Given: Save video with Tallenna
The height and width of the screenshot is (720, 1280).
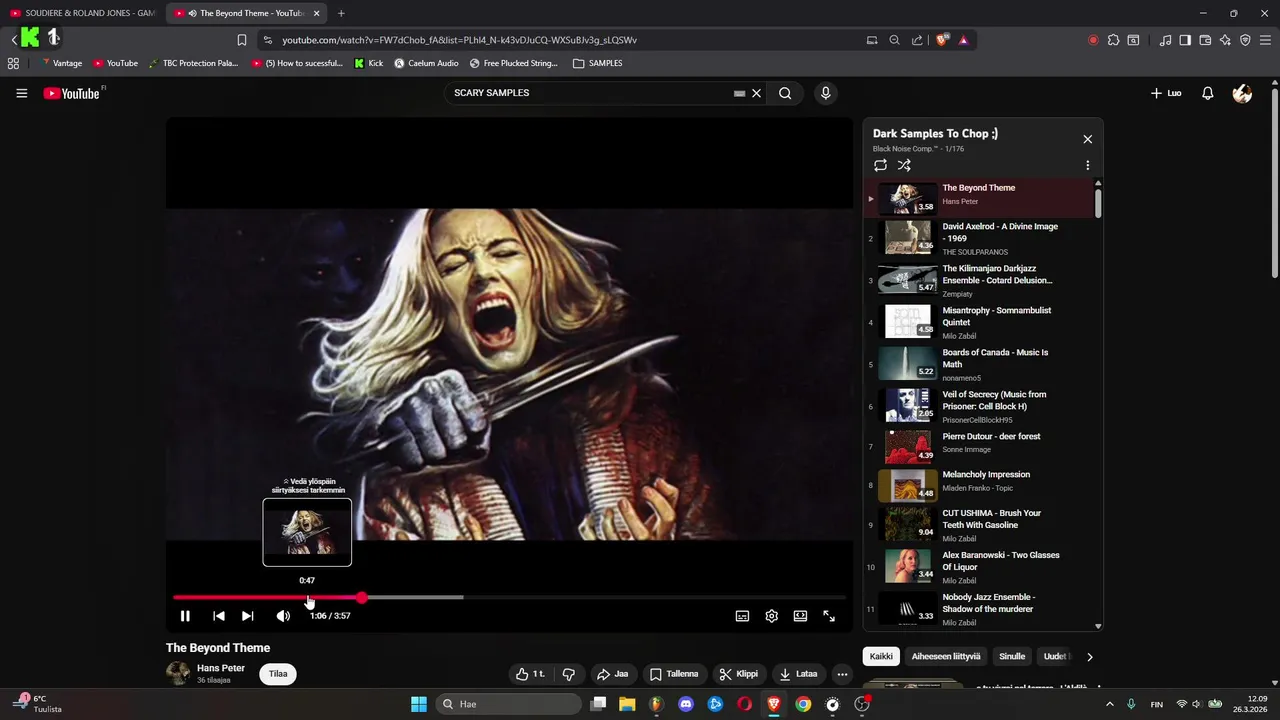Looking at the screenshot, I should point(674,674).
